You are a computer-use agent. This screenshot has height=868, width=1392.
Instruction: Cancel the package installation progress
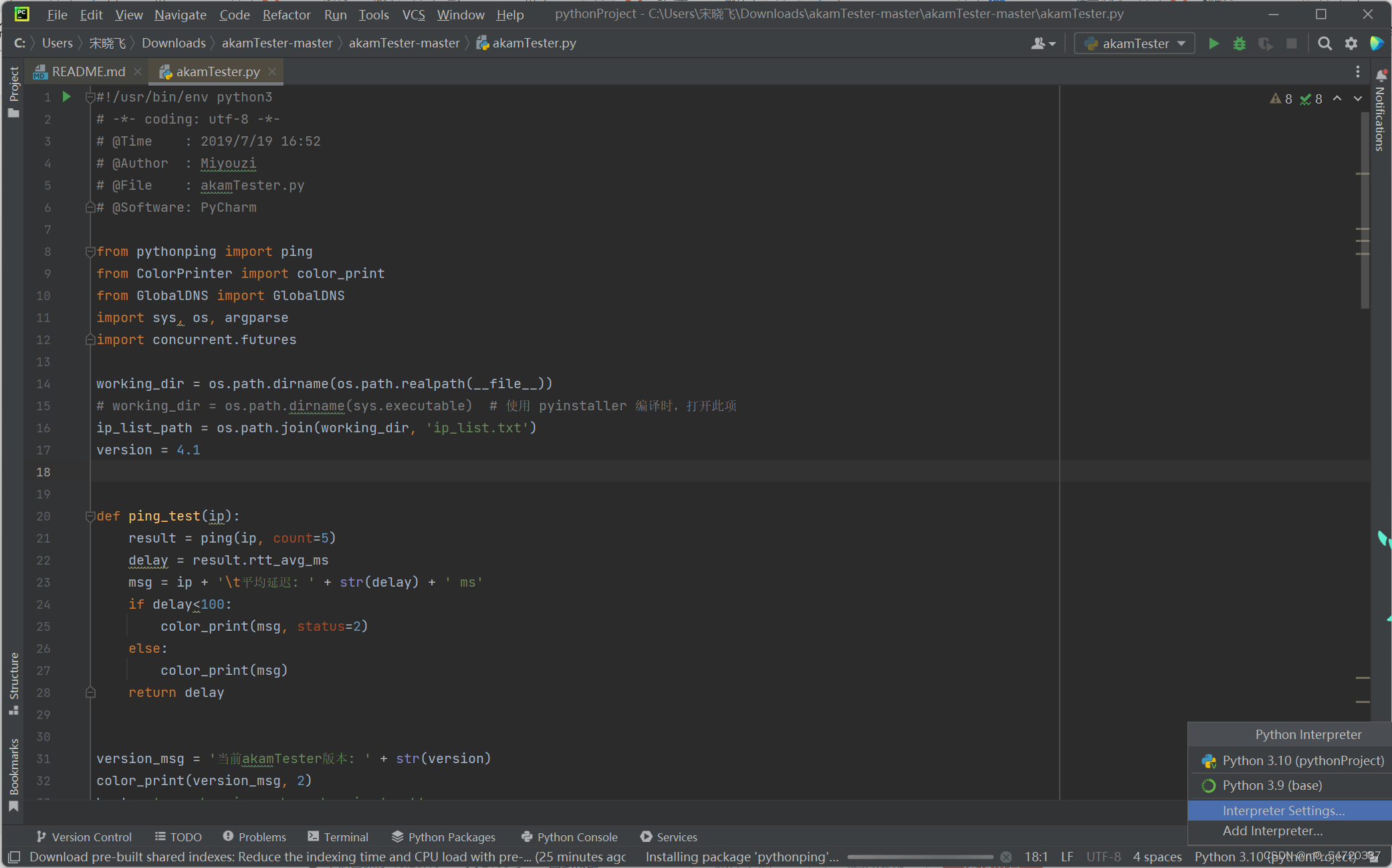[1006, 857]
